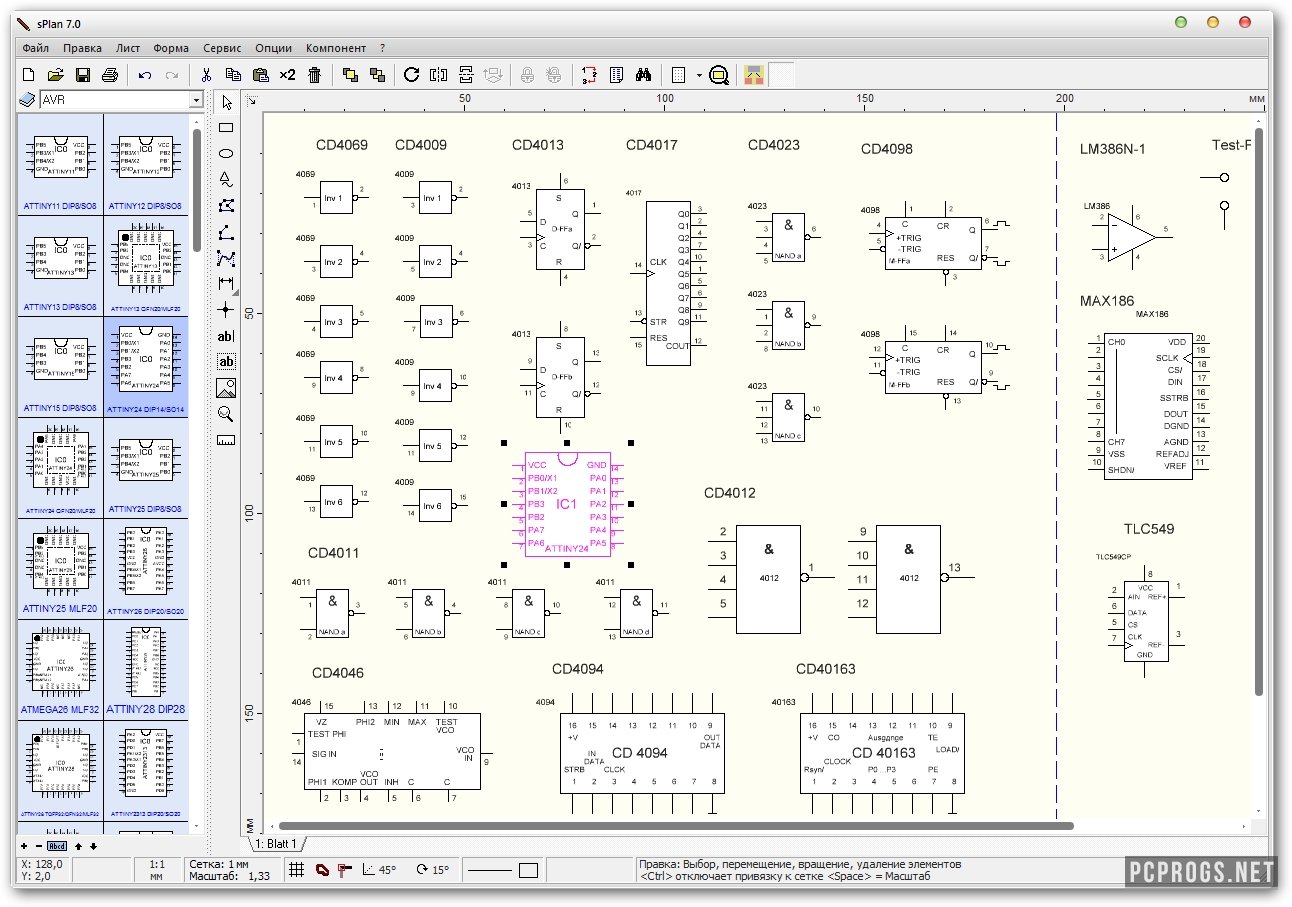Select the ATMEGA26 MLF32 component thumbnail
This screenshot has height=907, width=1292.
[x=61, y=668]
